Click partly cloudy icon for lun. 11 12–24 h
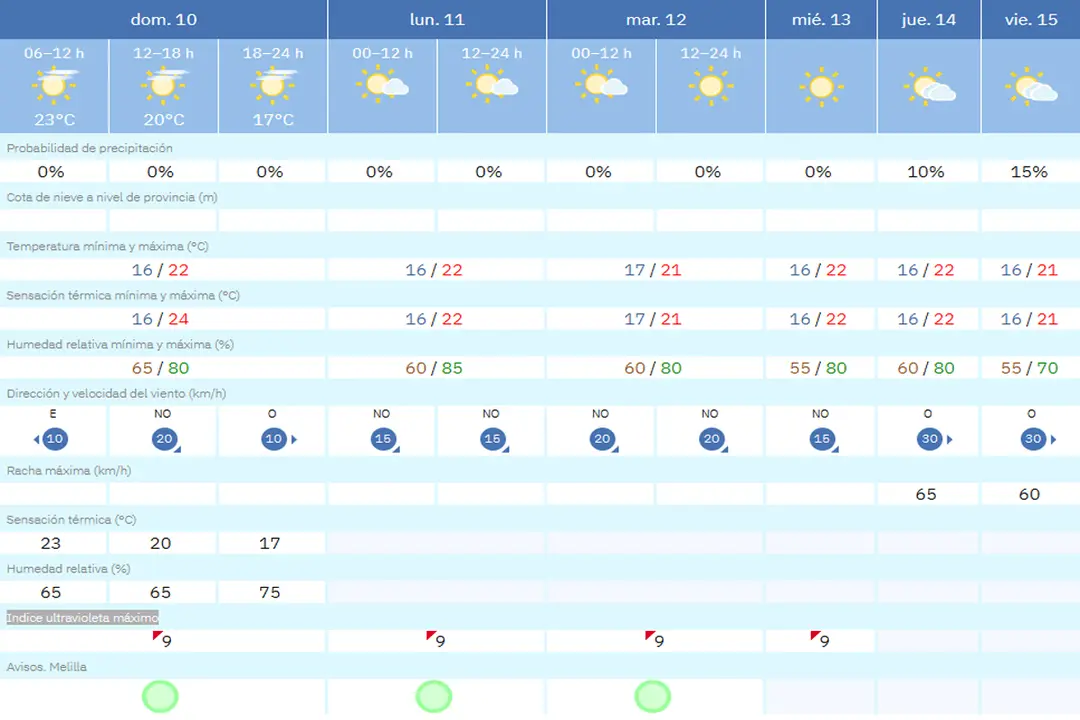The height and width of the screenshot is (720, 1080). click(x=492, y=85)
